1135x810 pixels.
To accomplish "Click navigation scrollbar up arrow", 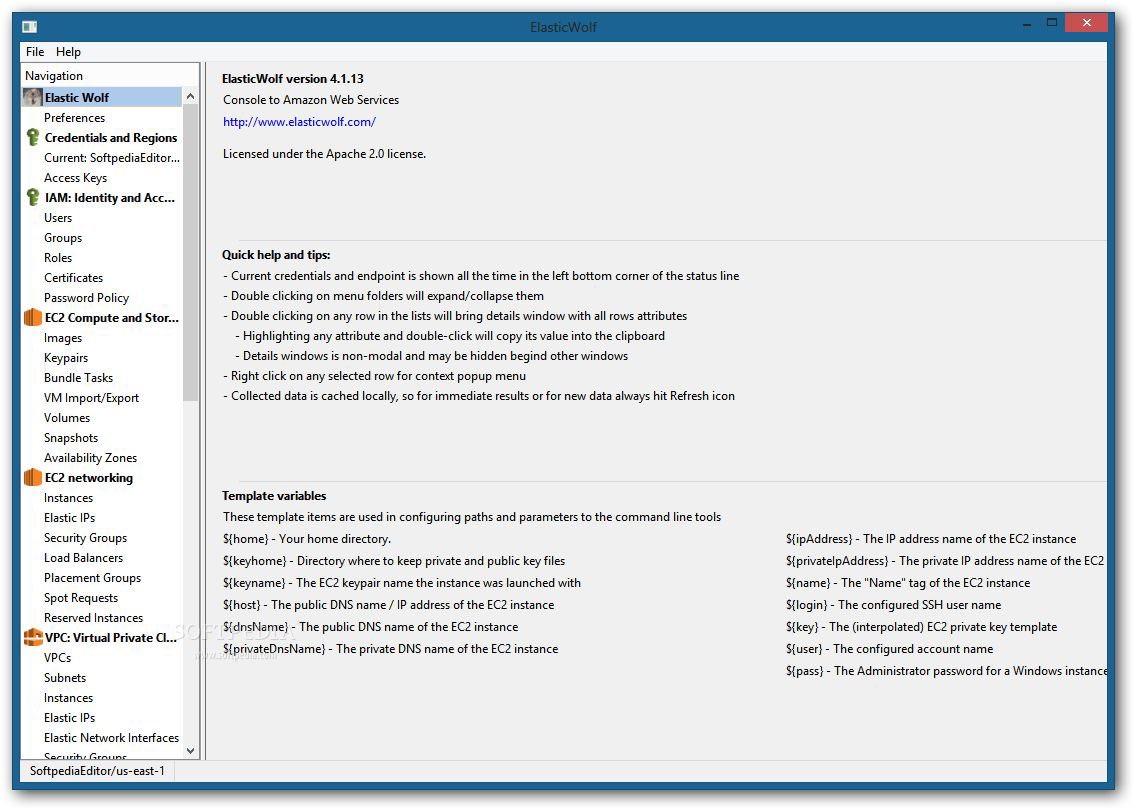I will tap(190, 96).
